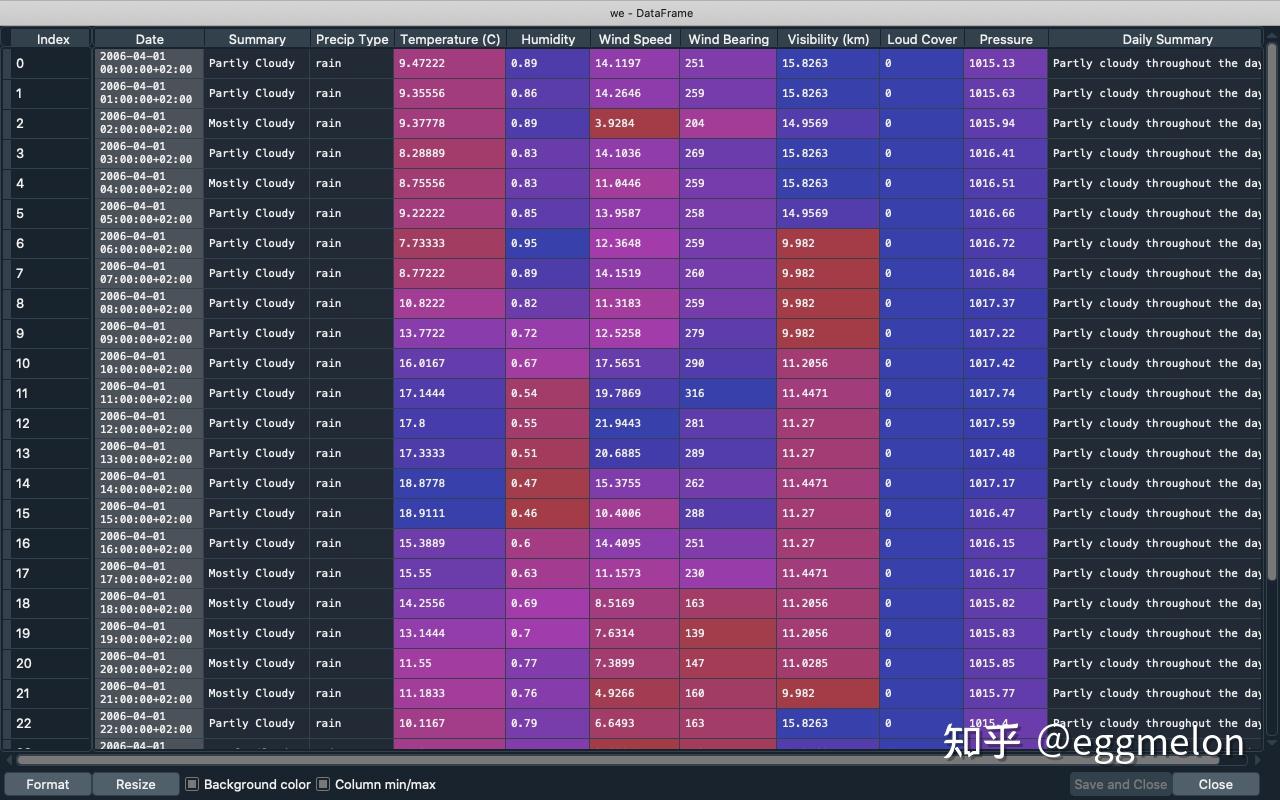The image size is (1280, 800).
Task: Click the Wind Bearing column header
Action: [x=727, y=39]
